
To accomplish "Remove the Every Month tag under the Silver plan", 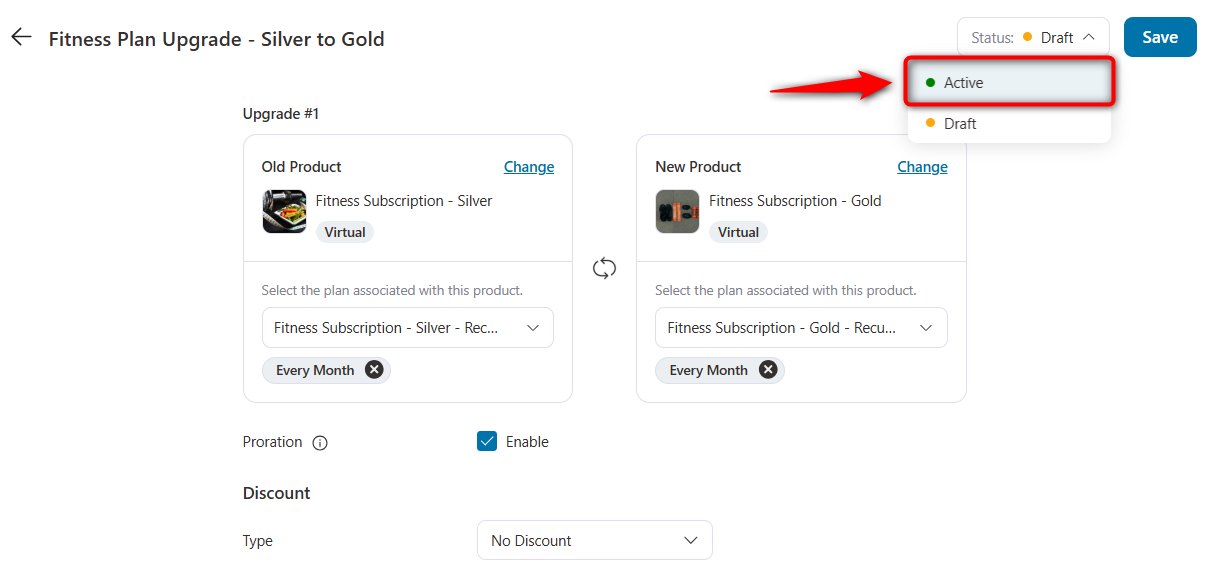I will pyautogui.click(x=373, y=369).
